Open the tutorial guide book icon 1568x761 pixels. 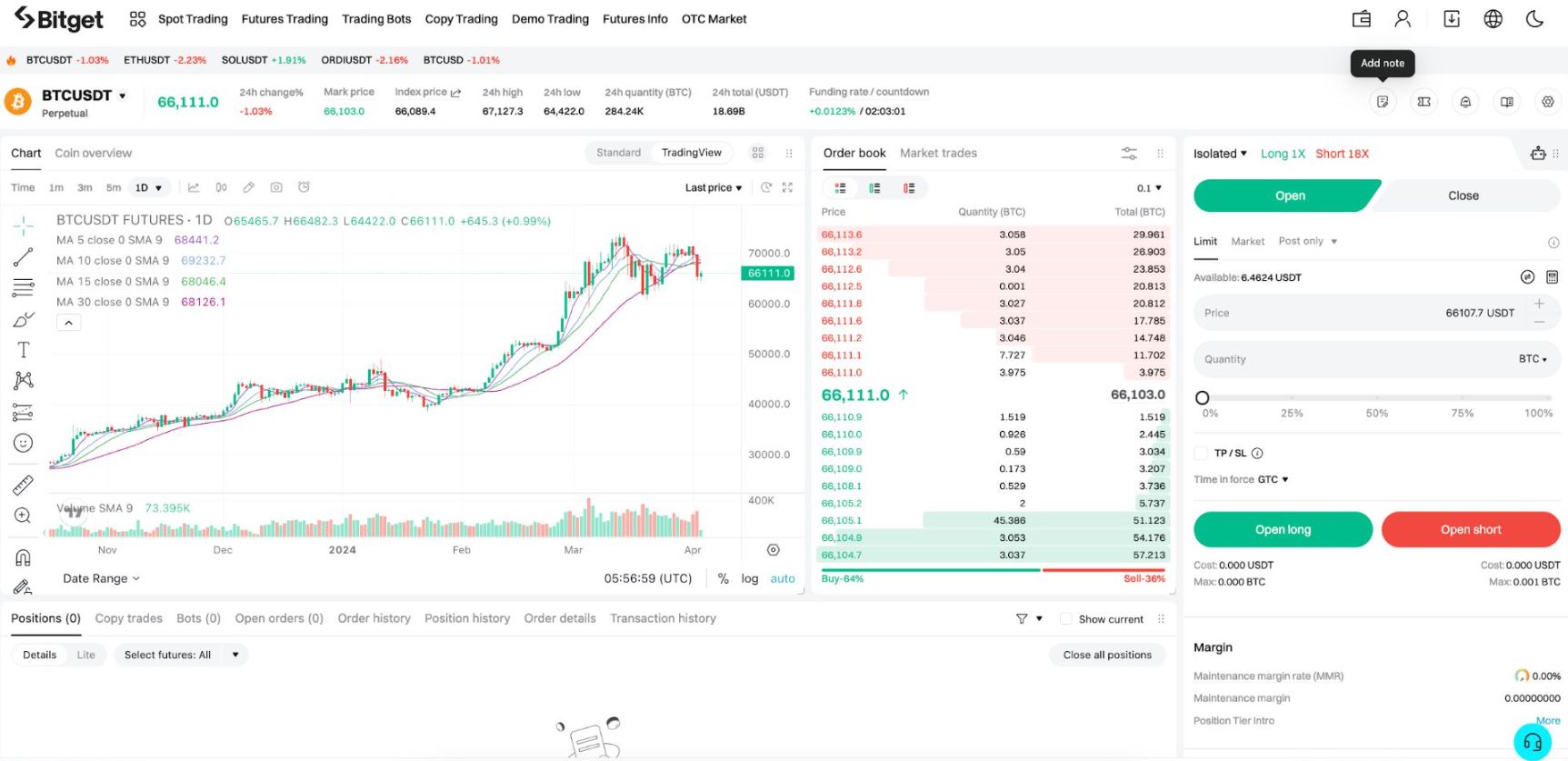[1507, 102]
